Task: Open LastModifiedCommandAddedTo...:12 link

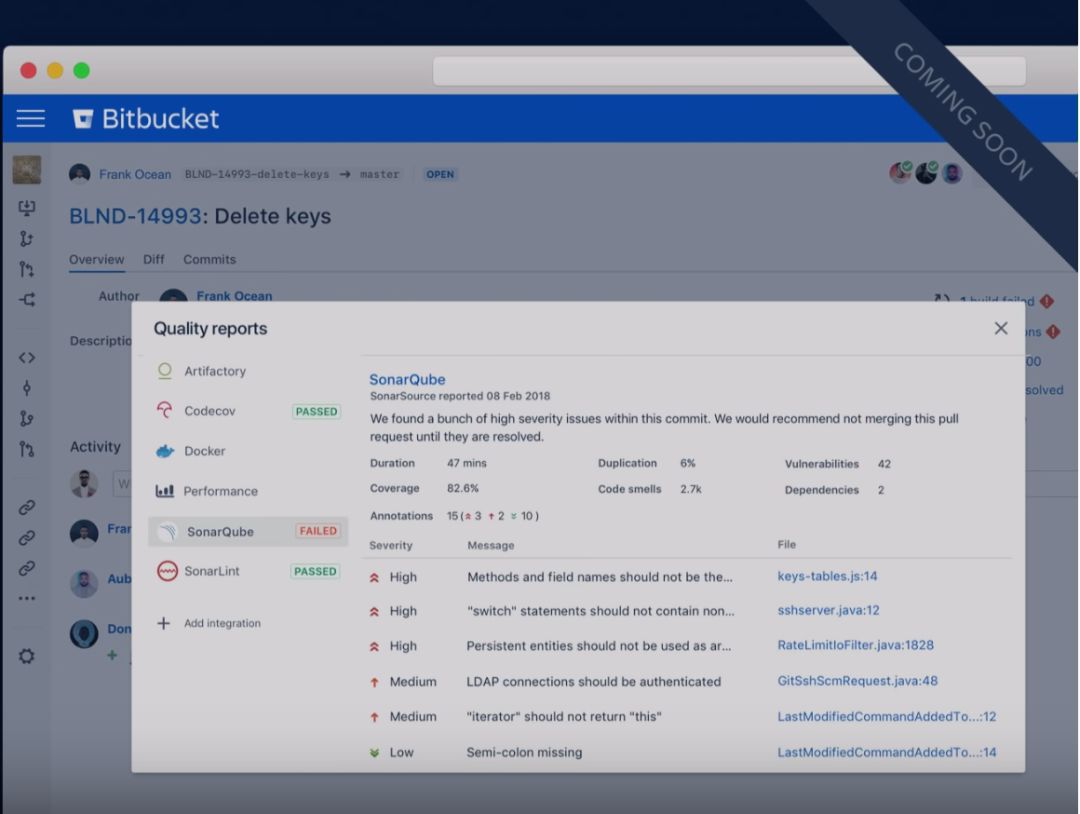Action: click(x=886, y=717)
